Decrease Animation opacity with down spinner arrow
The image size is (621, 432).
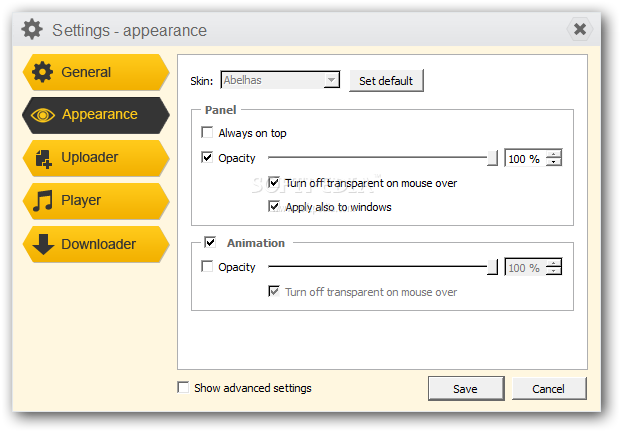click(554, 271)
